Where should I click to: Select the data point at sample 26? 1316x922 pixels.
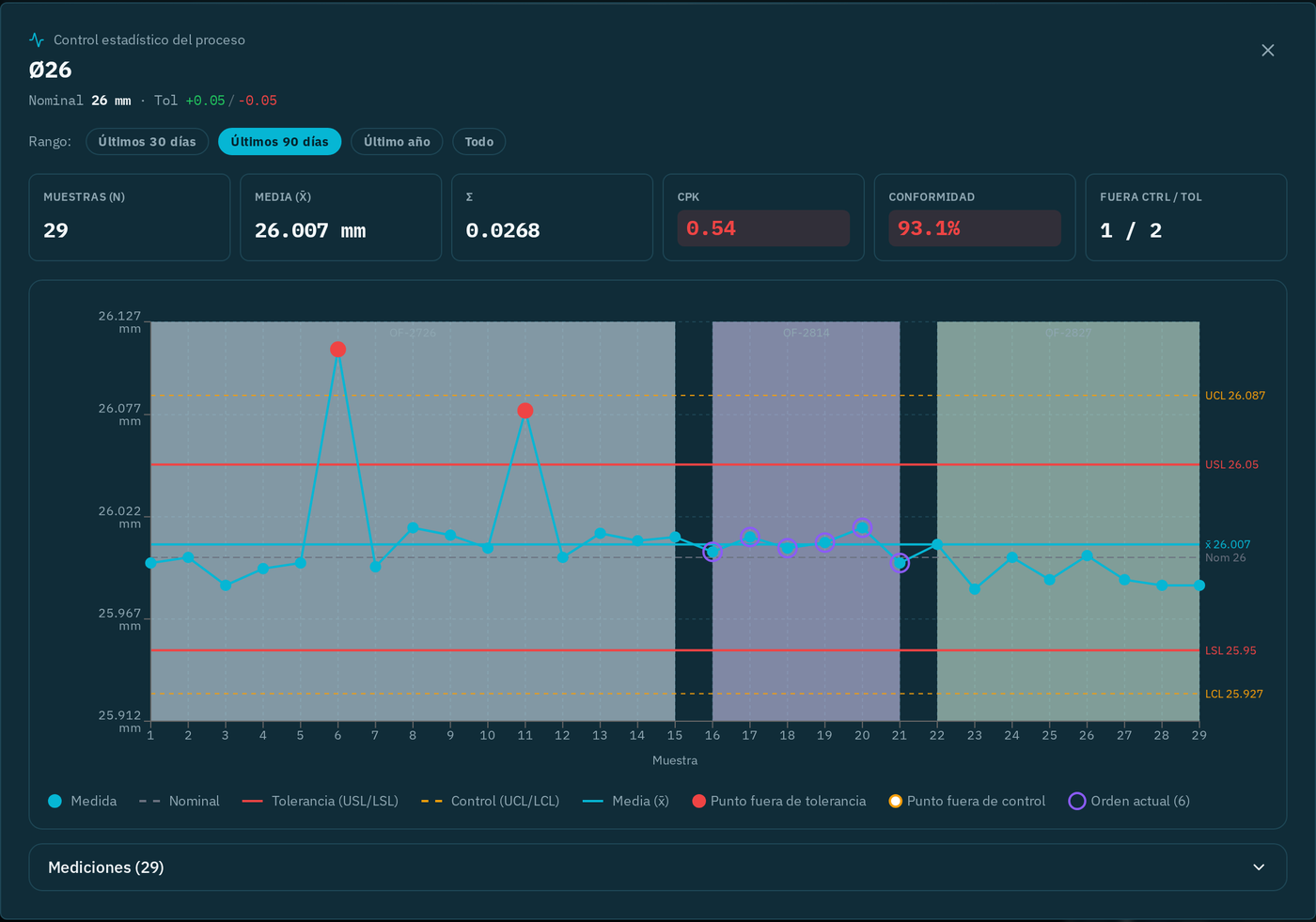pos(1087,555)
